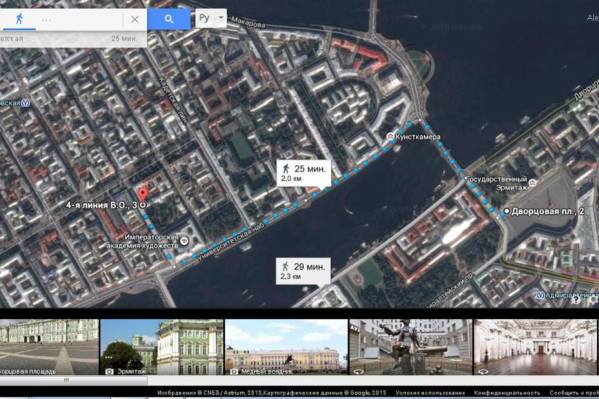Image resolution: width=599 pixels, height=399 pixels.
Task: Open the Эрмитаж photo thumbnail
Action: point(162,347)
